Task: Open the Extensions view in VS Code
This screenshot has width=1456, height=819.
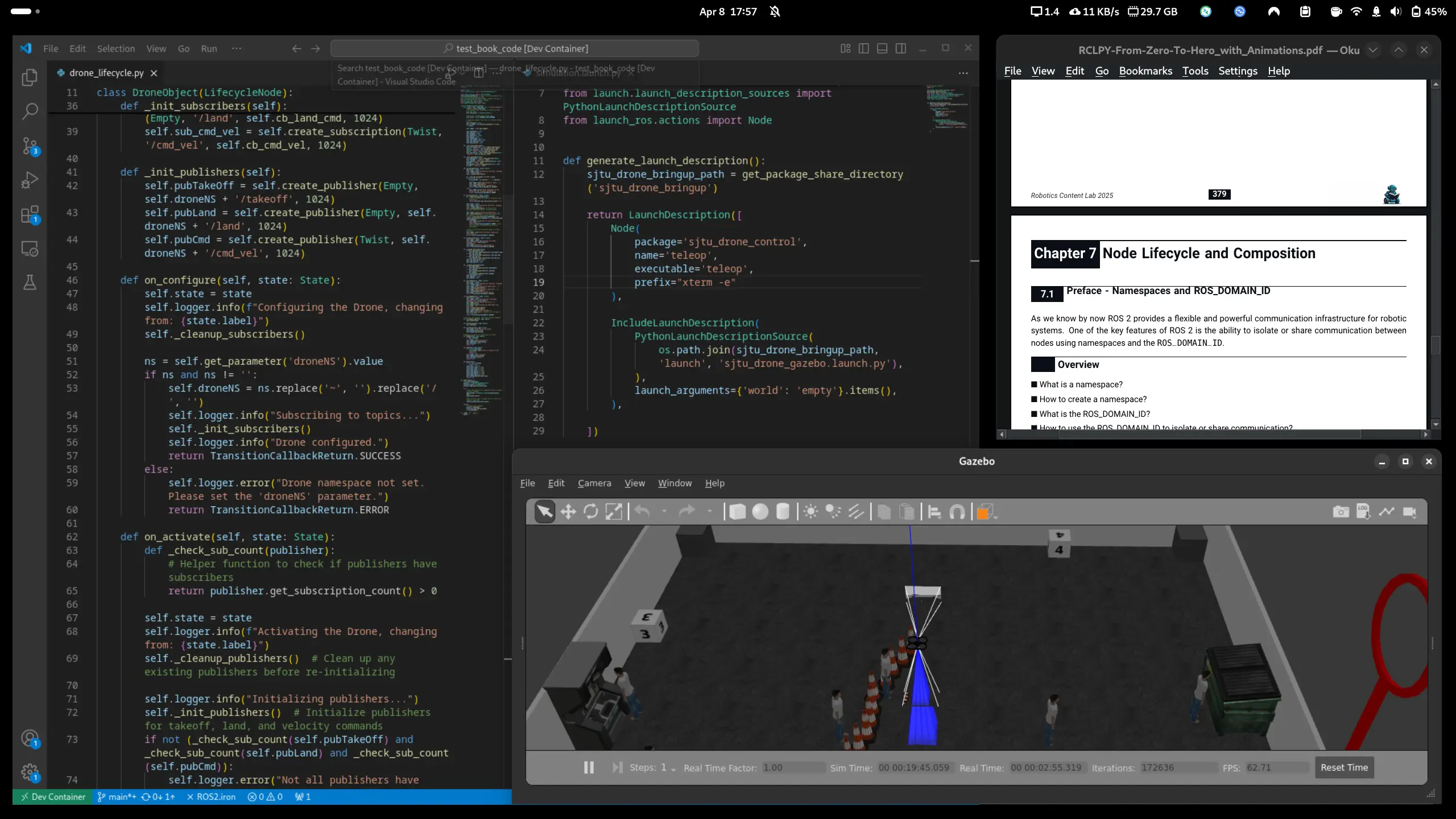Action: (30, 215)
